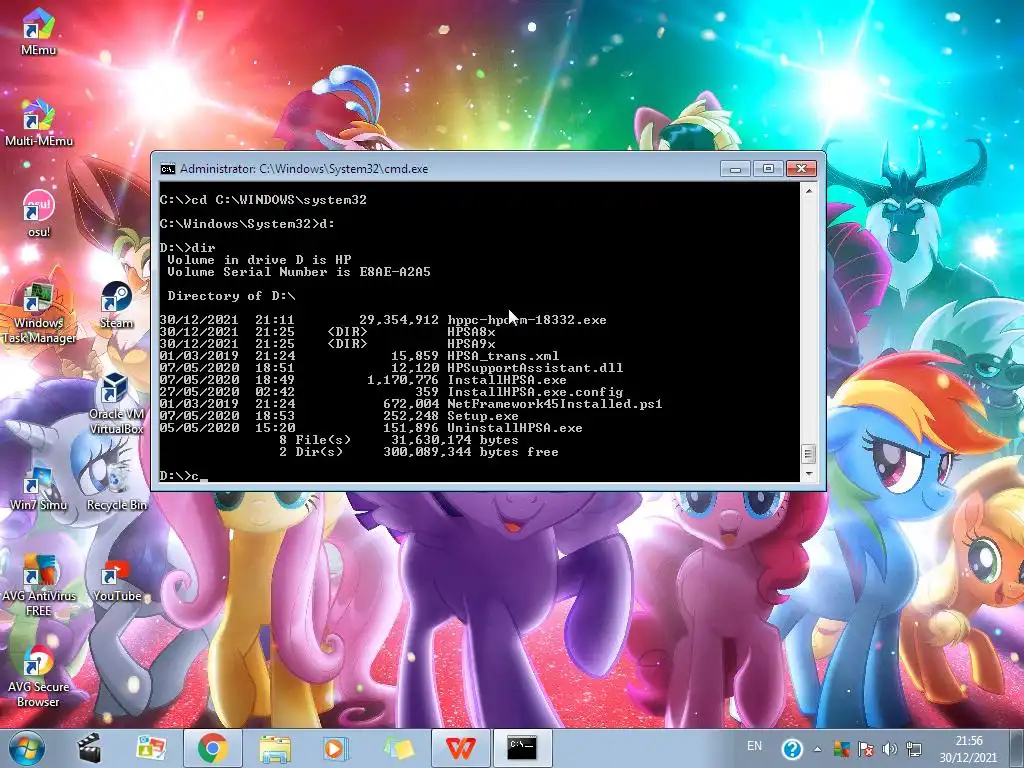Click the HPSA_trans.xml file name
1024x768 pixels.
pos(503,356)
